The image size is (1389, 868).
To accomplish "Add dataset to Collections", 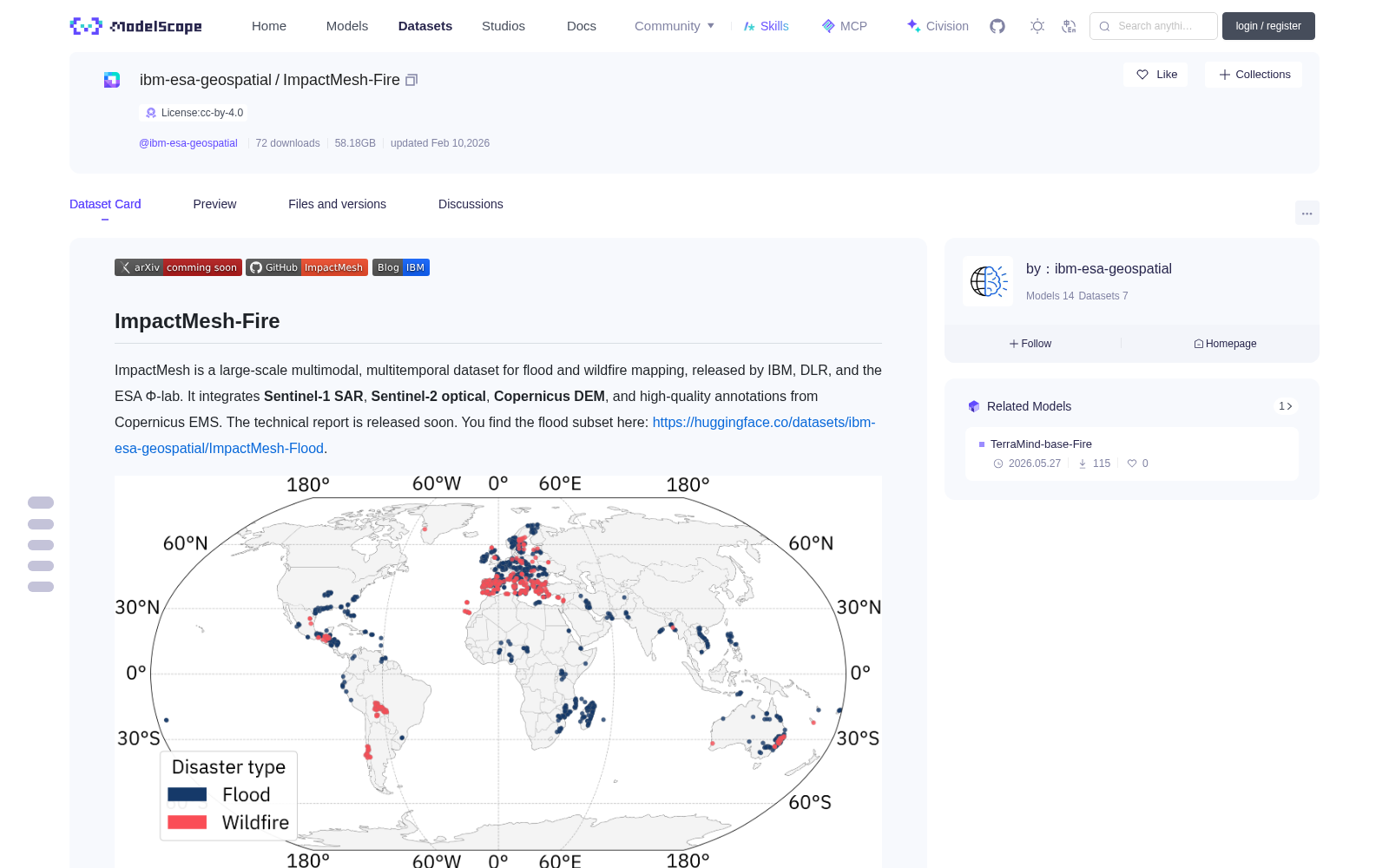I will click(x=1254, y=75).
